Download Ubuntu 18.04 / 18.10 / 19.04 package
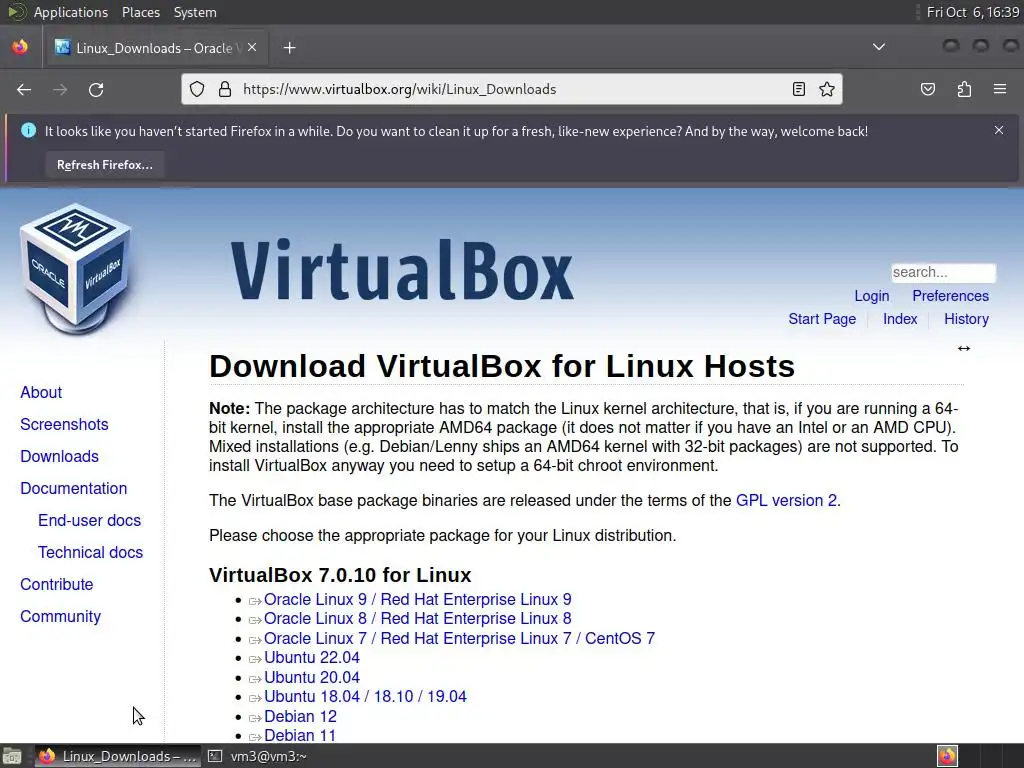1024x768 pixels. point(365,696)
